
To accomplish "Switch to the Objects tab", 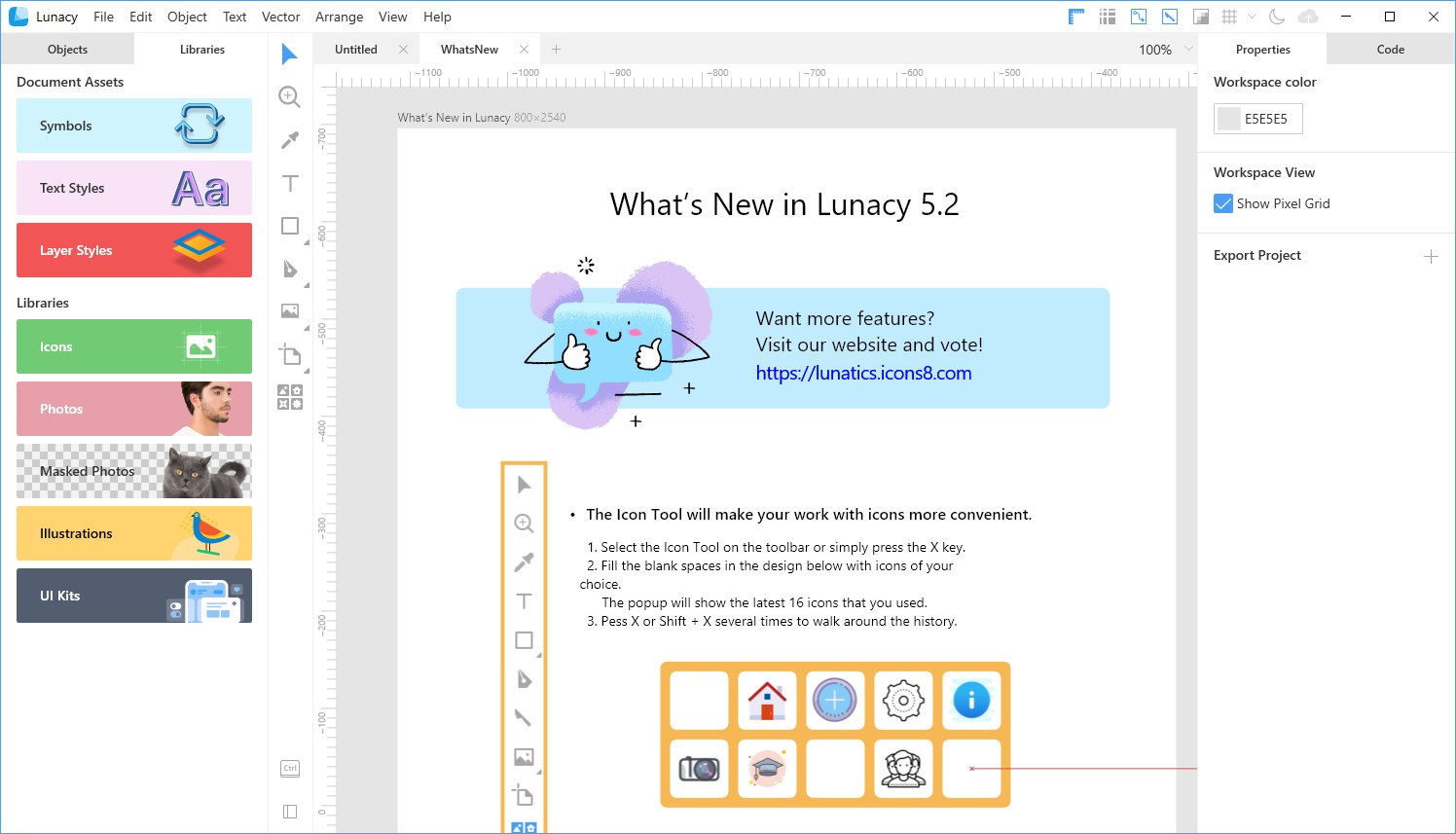I will tap(67, 50).
